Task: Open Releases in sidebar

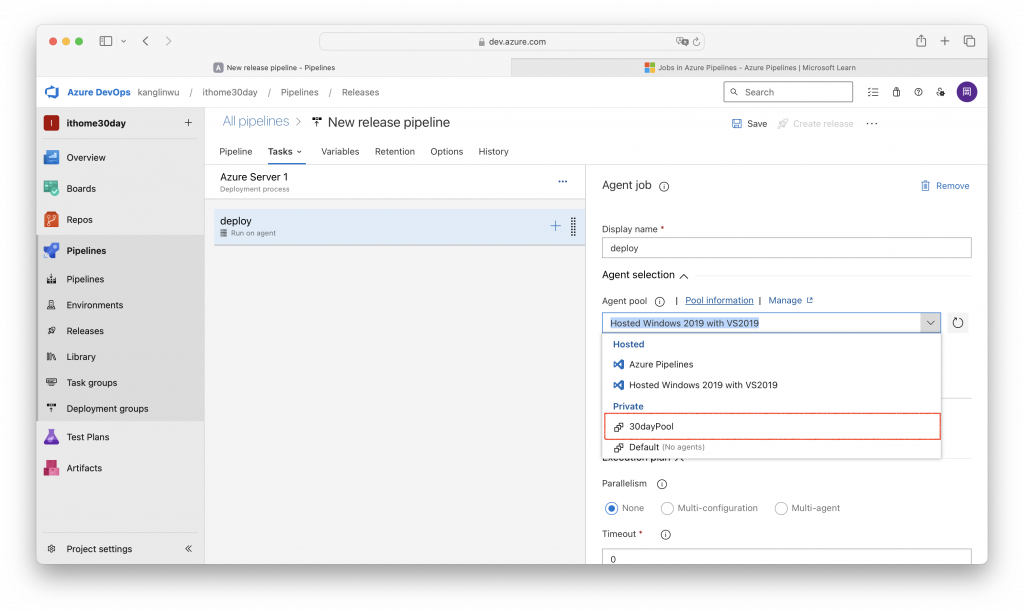Action: pos(85,331)
